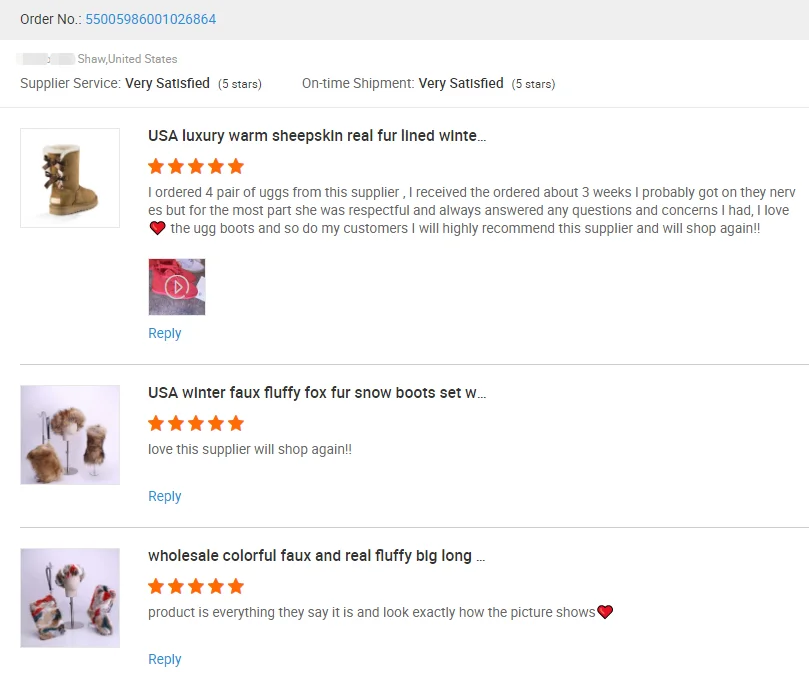This screenshot has width=809, height=690.
Task: Reply to the wholesale fluffy fur review
Action: tap(164, 659)
